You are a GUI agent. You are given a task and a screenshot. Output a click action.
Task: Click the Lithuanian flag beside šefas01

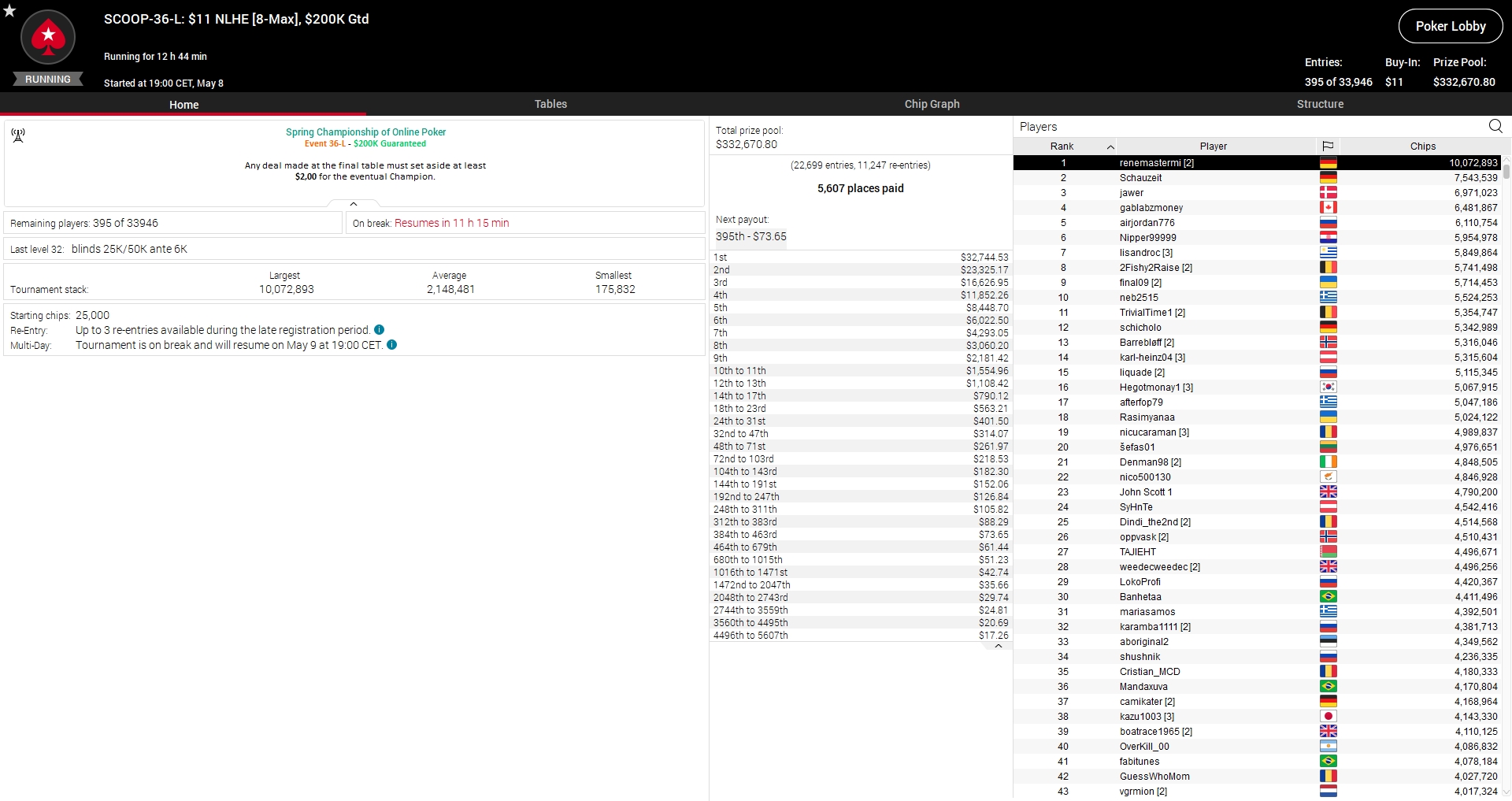tap(1328, 447)
